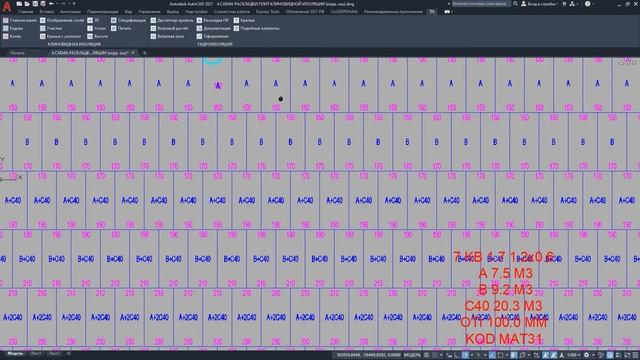The image size is (640, 360).
Task: Click the coordinates readout in status bar
Action: (x=369, y=355)
